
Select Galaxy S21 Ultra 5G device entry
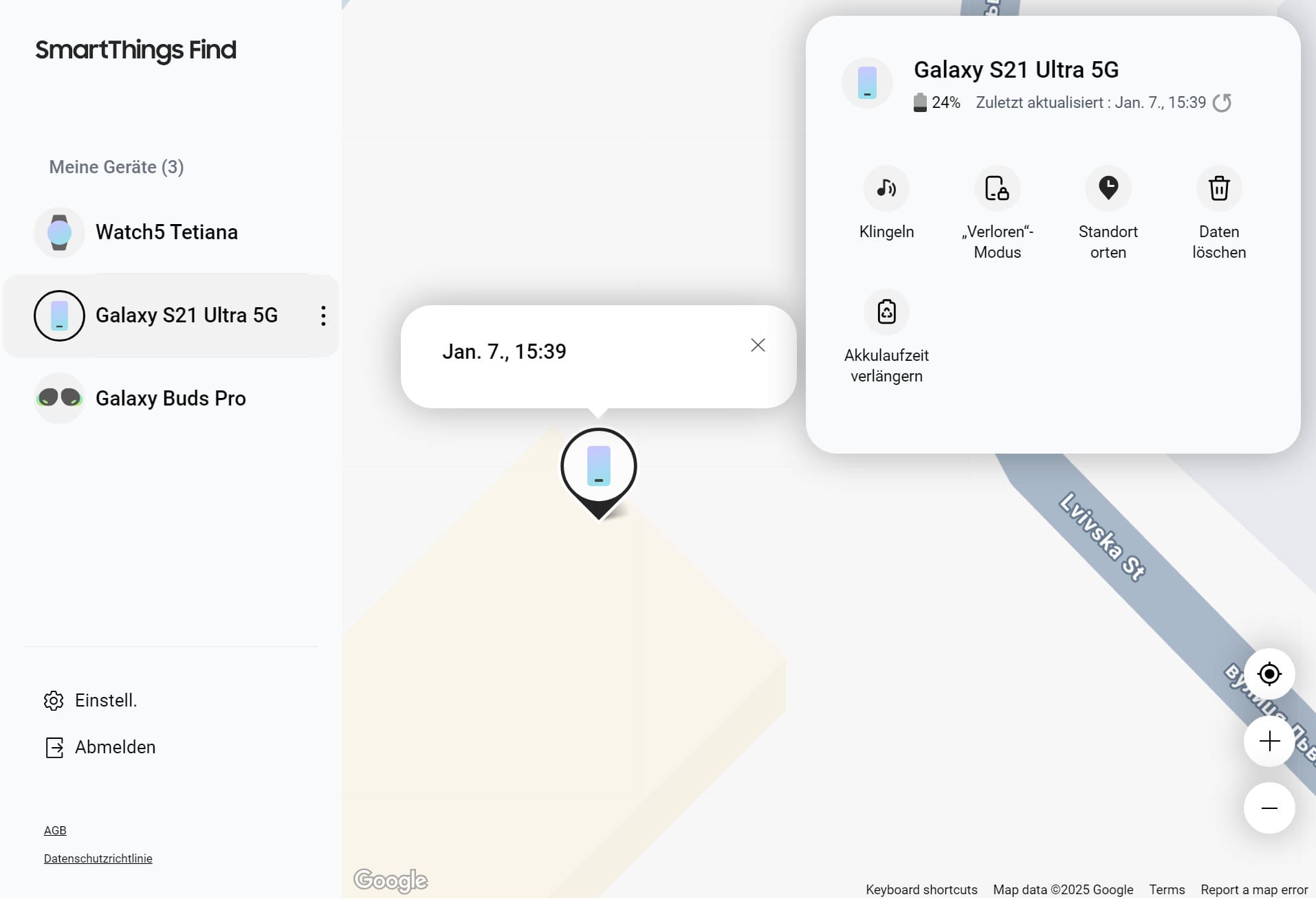pos(171,315)
